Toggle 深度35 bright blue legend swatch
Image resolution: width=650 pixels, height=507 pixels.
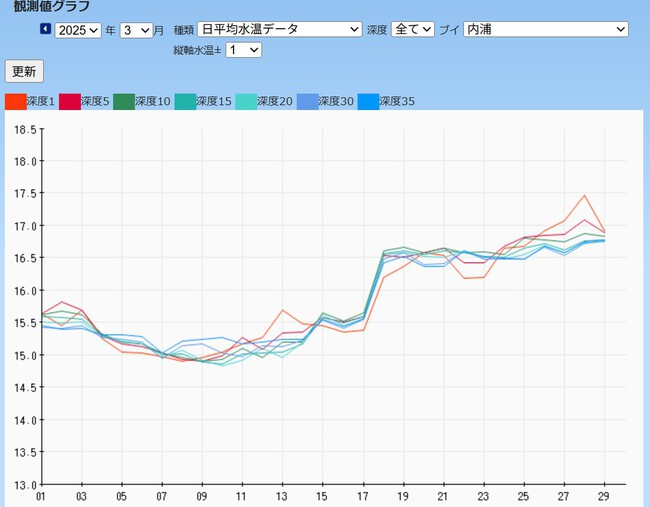pos(369,102)
